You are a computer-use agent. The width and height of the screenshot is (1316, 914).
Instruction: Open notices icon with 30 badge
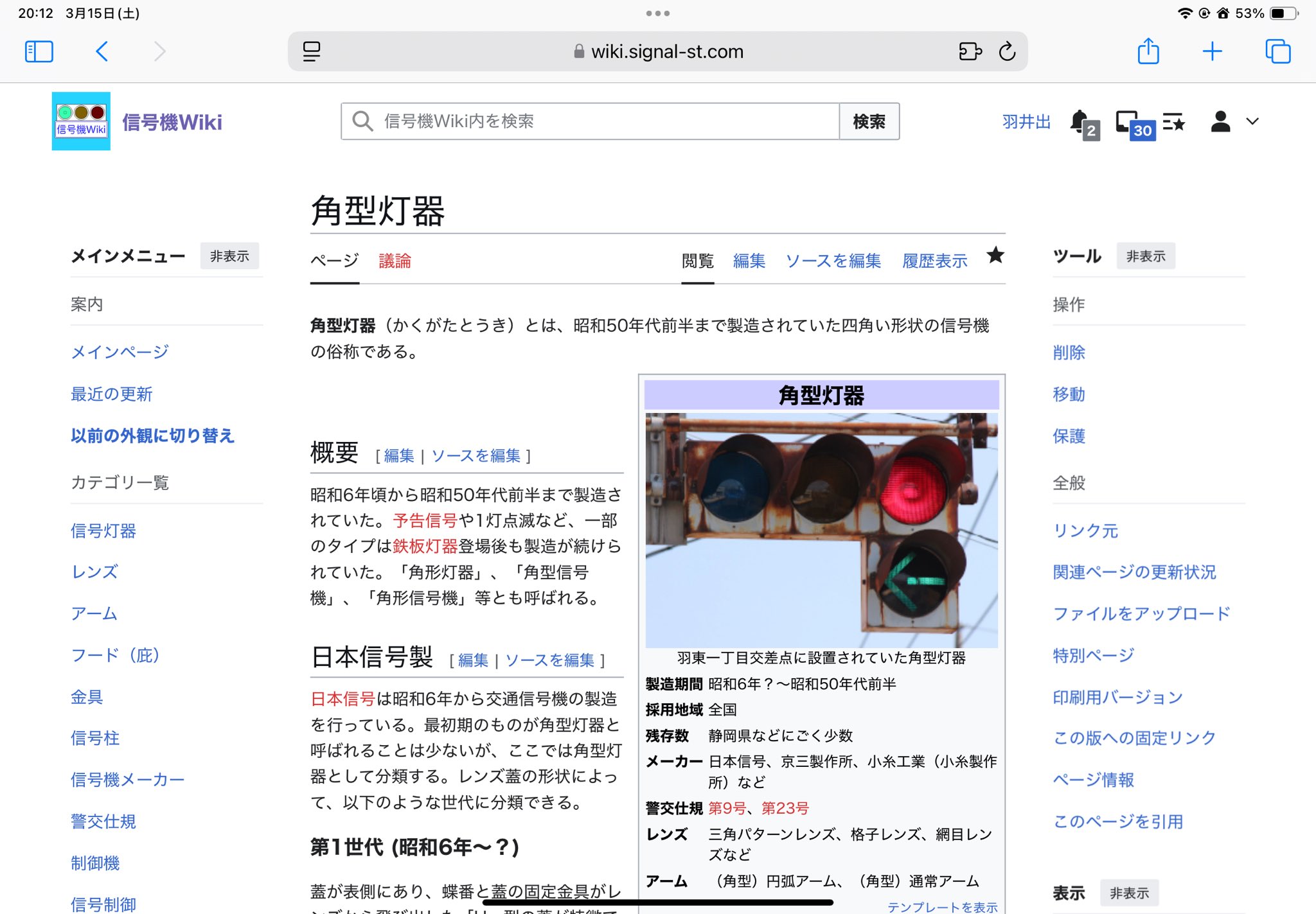click(x=1135, y=124)
